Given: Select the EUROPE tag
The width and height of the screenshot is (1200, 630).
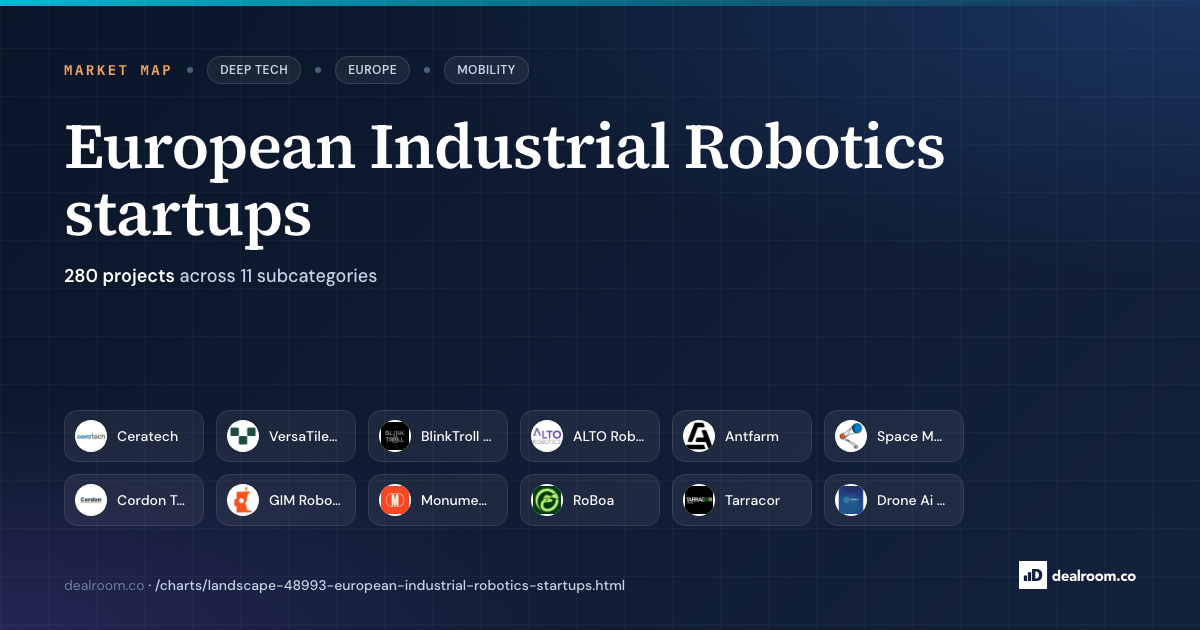Looking at the screenshot, I should point(372,70).
